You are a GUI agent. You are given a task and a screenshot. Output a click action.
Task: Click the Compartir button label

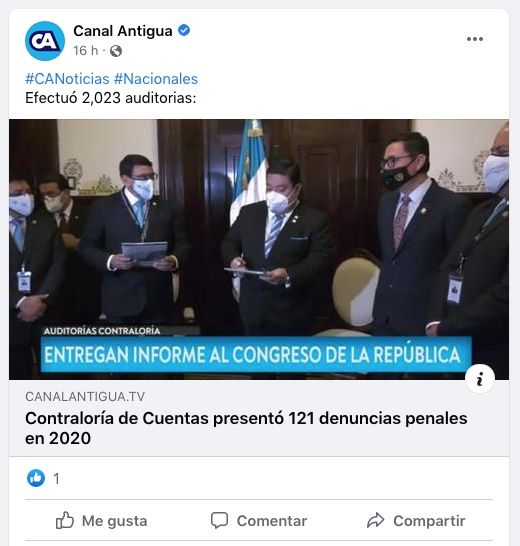pos(429,521)
